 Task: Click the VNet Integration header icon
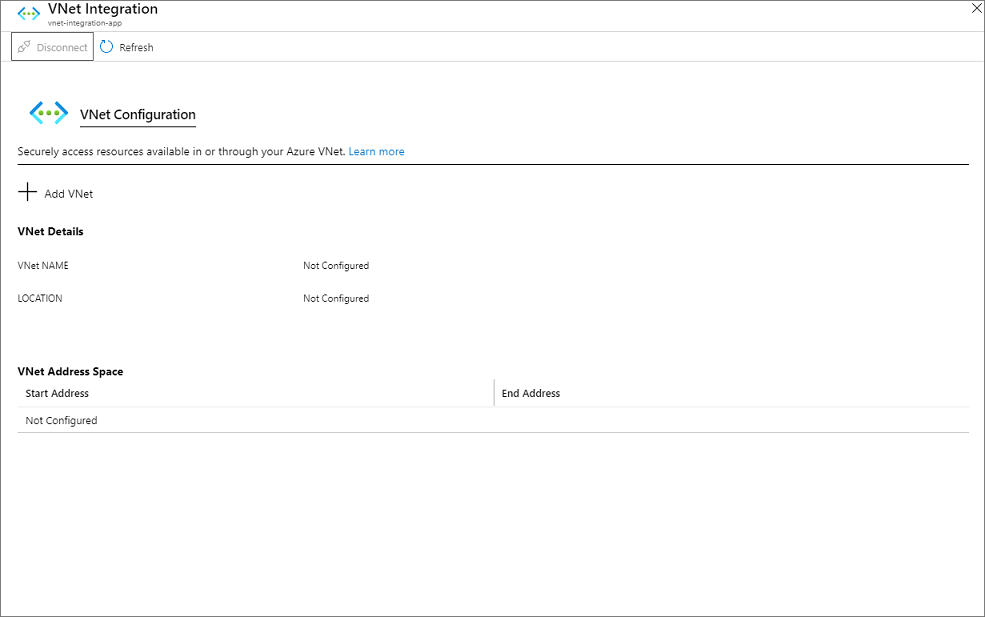pos(28,13)
